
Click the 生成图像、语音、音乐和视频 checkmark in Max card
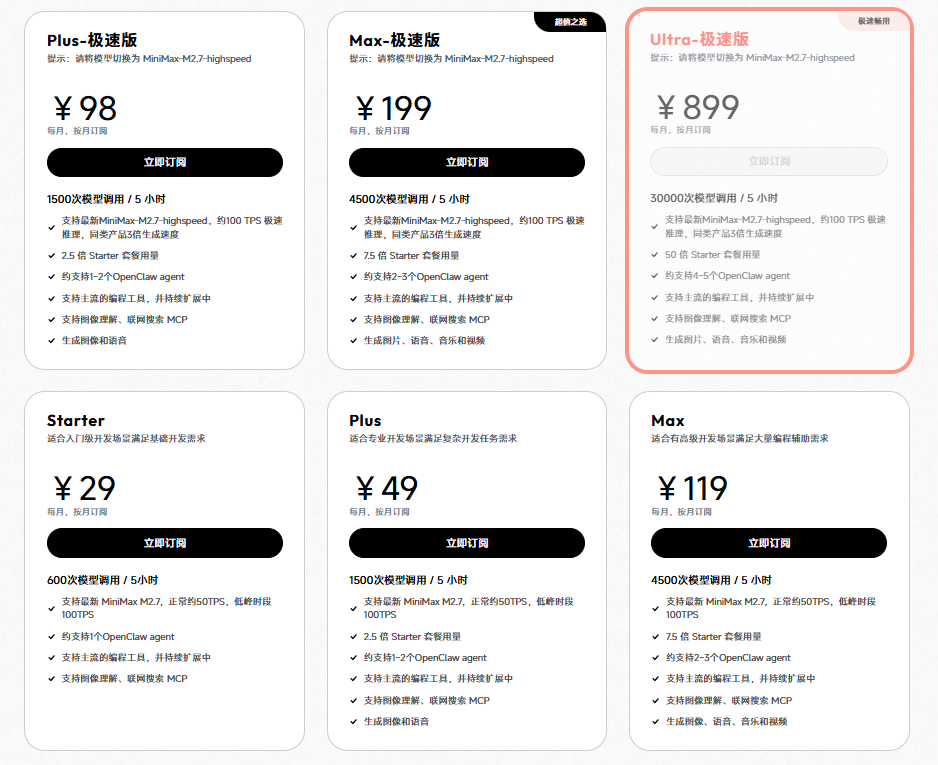[x=656, y=722]
